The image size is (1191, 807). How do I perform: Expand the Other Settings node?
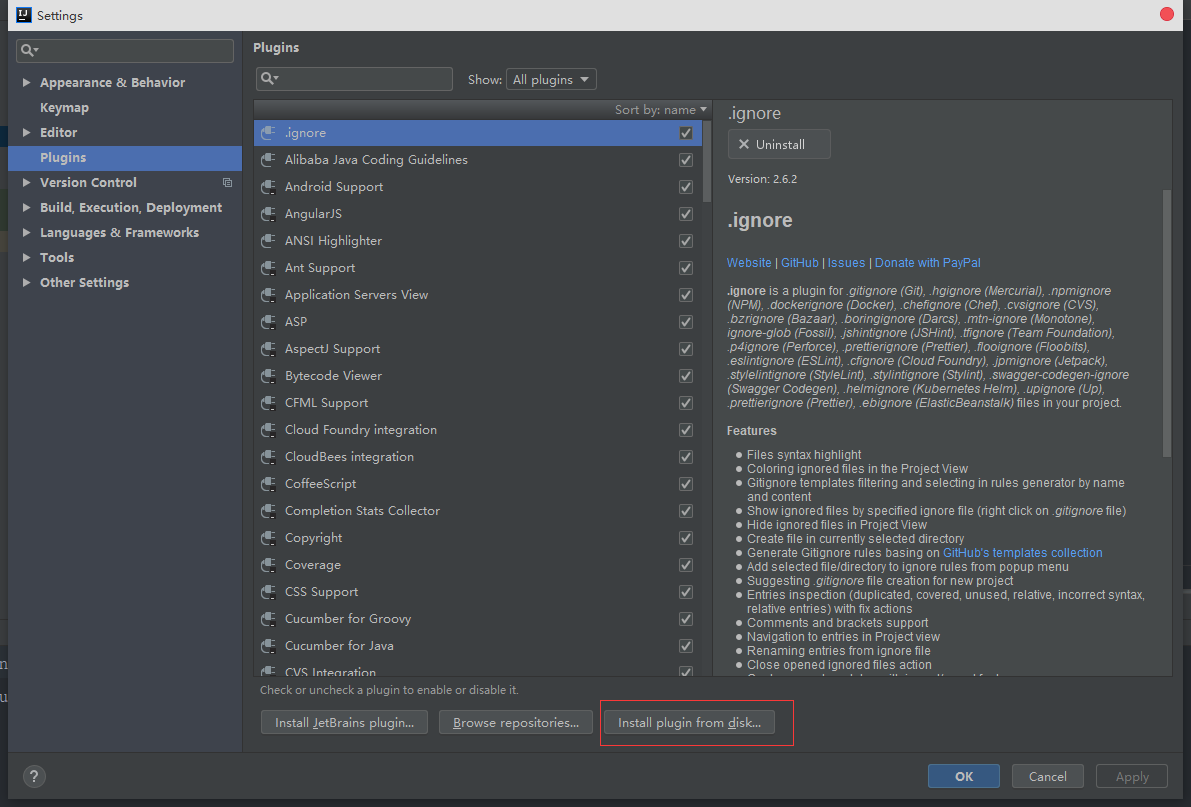click(27, 283)
